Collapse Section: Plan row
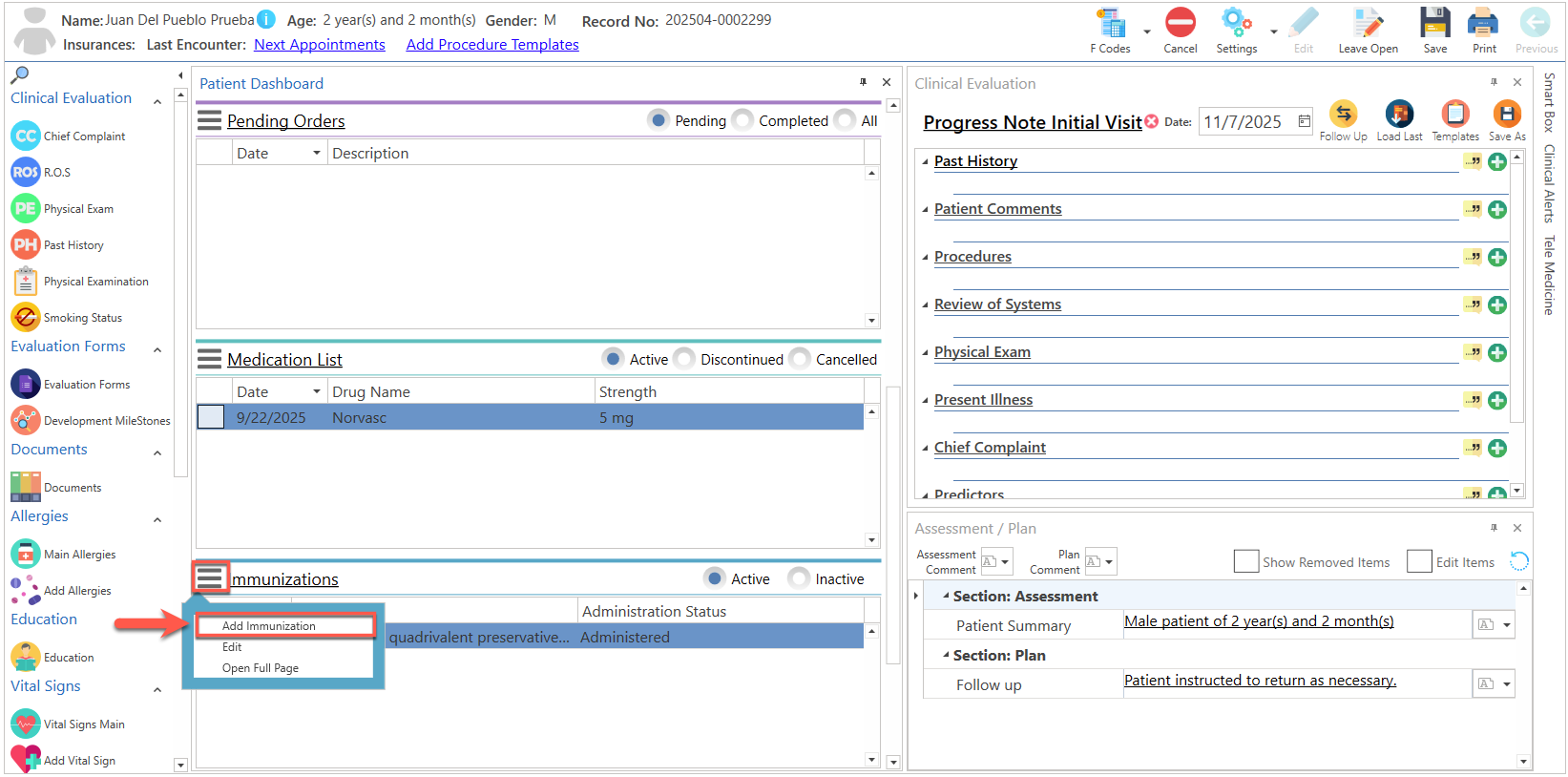 point(946,655)
